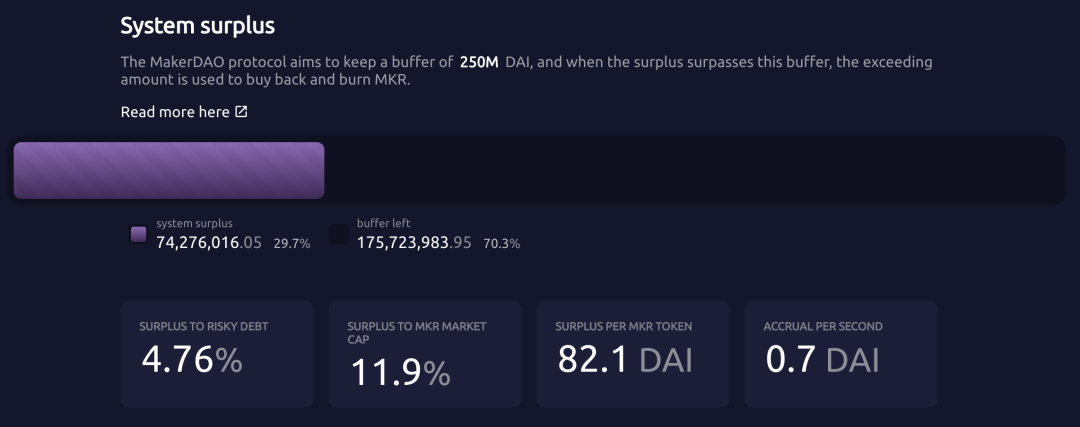Click the buffer left amount 175,723,983.95

click(x=414, y=242)
